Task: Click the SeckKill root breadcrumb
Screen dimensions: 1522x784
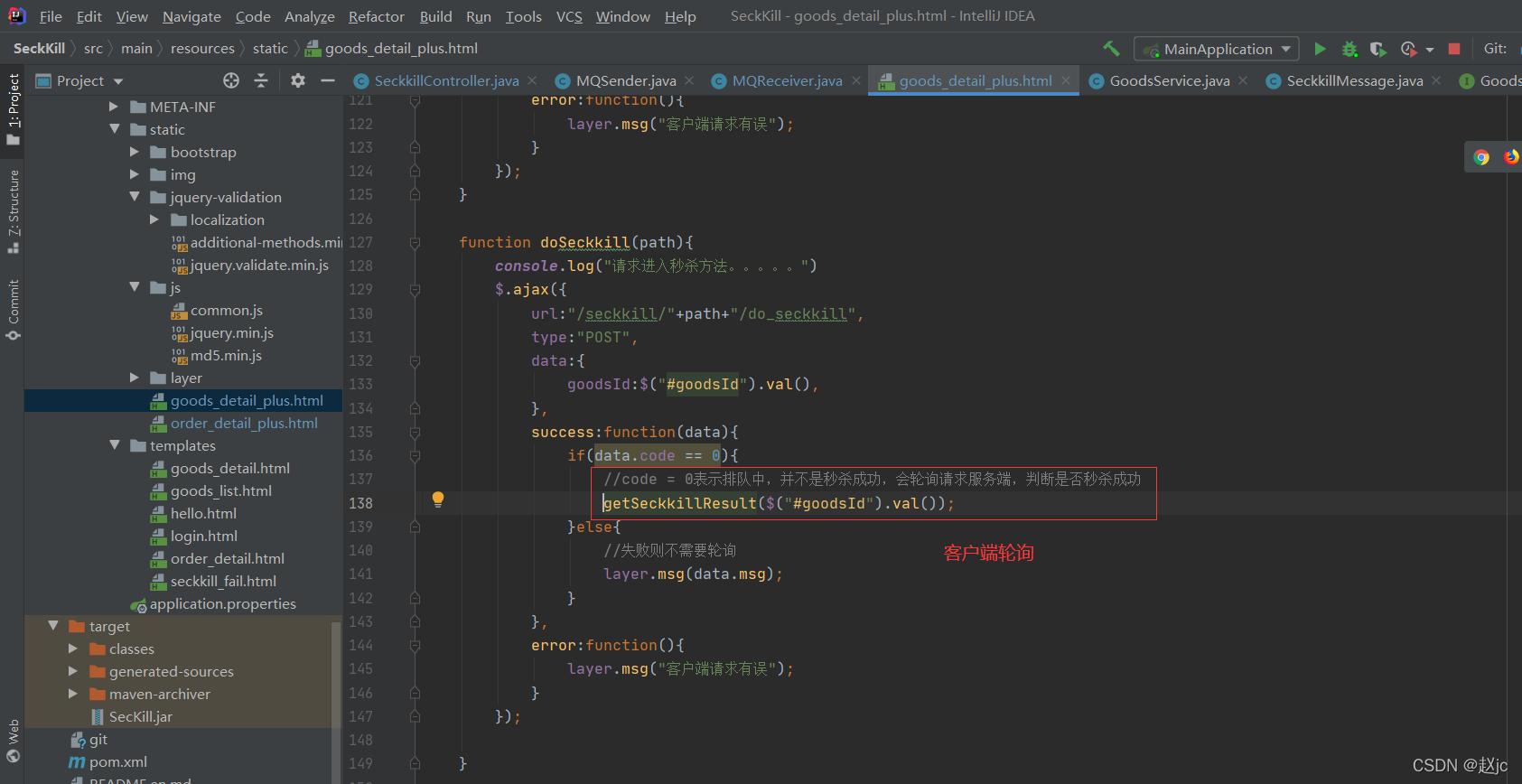Action: 39,48
